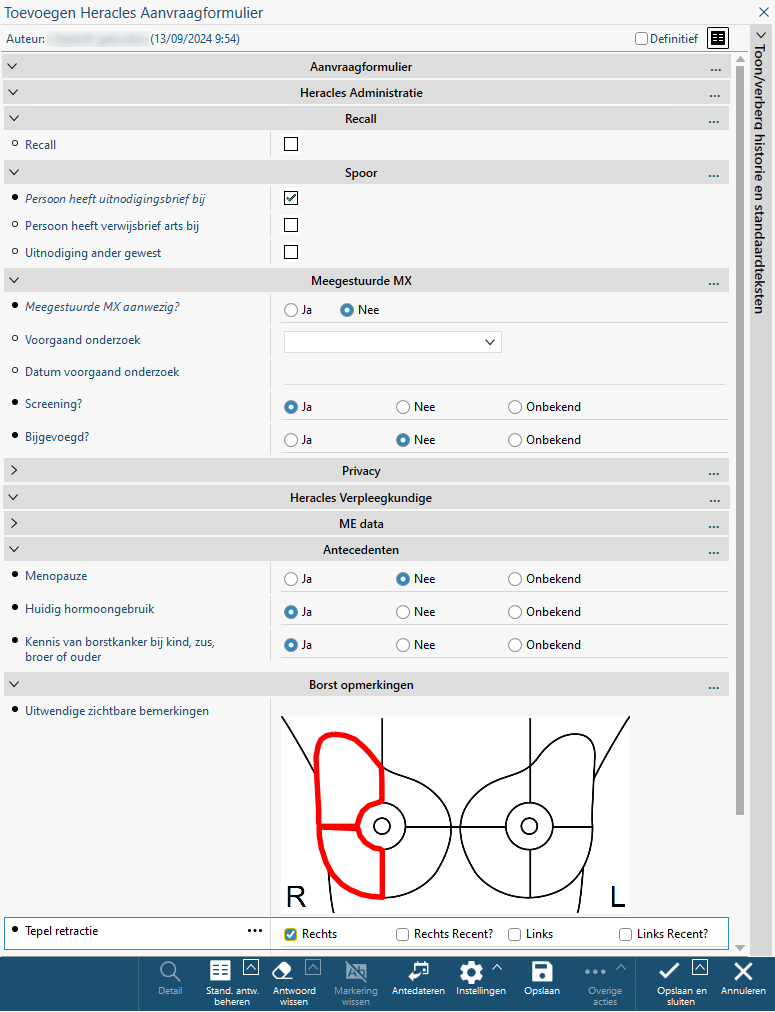775x1012 pixels.
Task: Collapse the Spoor section
Action: (14, 172)
